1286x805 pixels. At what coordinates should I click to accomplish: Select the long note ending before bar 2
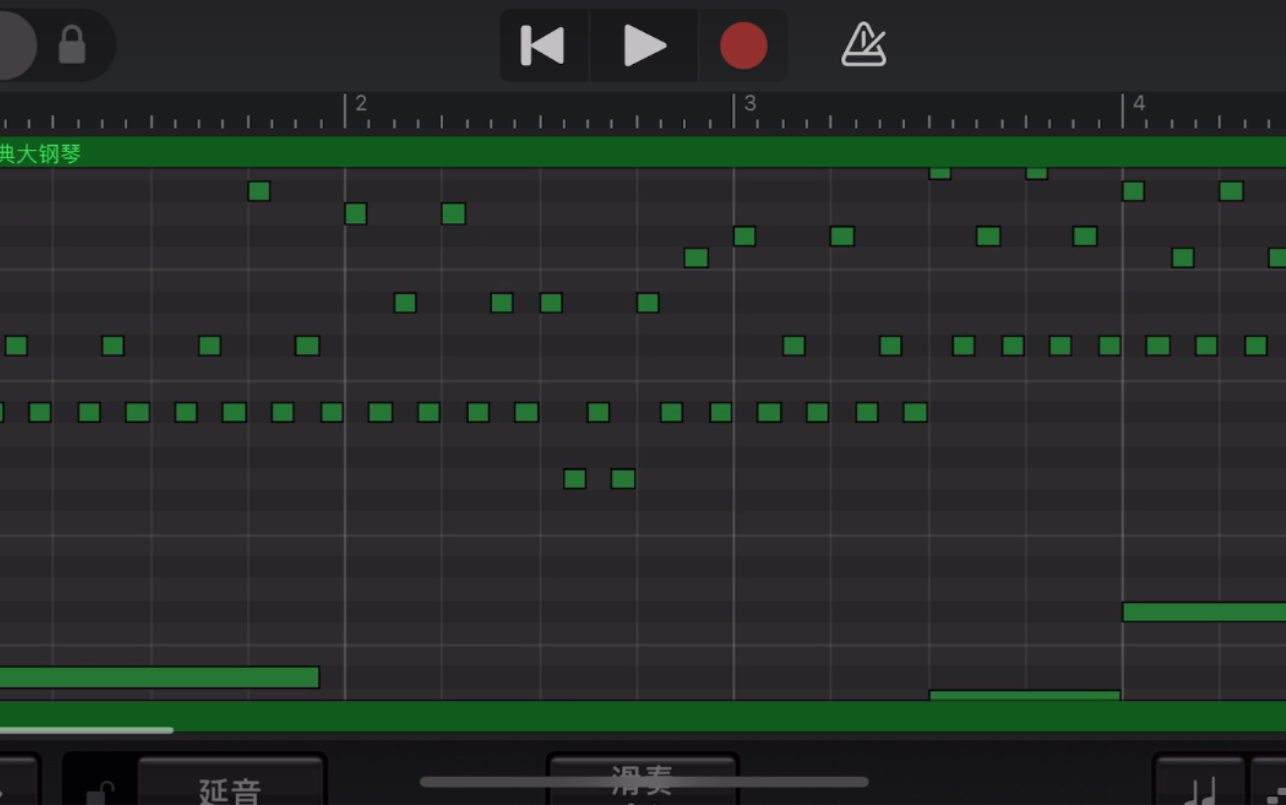coord(158,677)
